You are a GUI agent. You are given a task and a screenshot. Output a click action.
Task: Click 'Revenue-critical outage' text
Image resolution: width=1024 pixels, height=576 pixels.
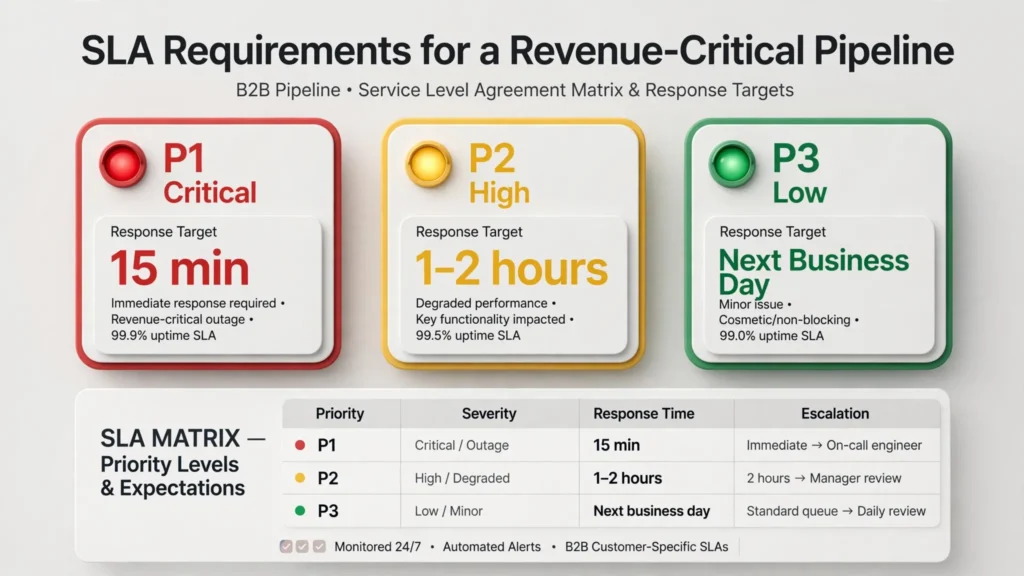click(x=178, y=319)
